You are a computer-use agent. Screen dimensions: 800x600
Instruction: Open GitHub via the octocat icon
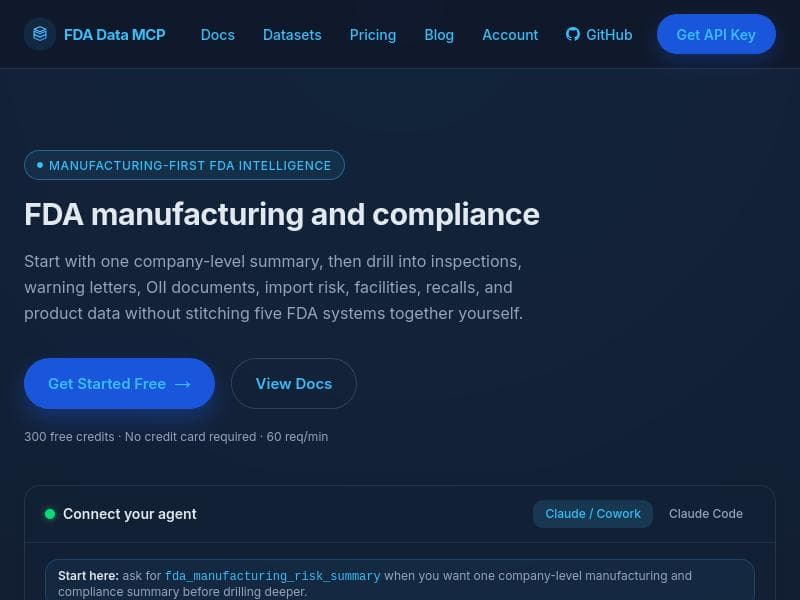click(572, 34)
